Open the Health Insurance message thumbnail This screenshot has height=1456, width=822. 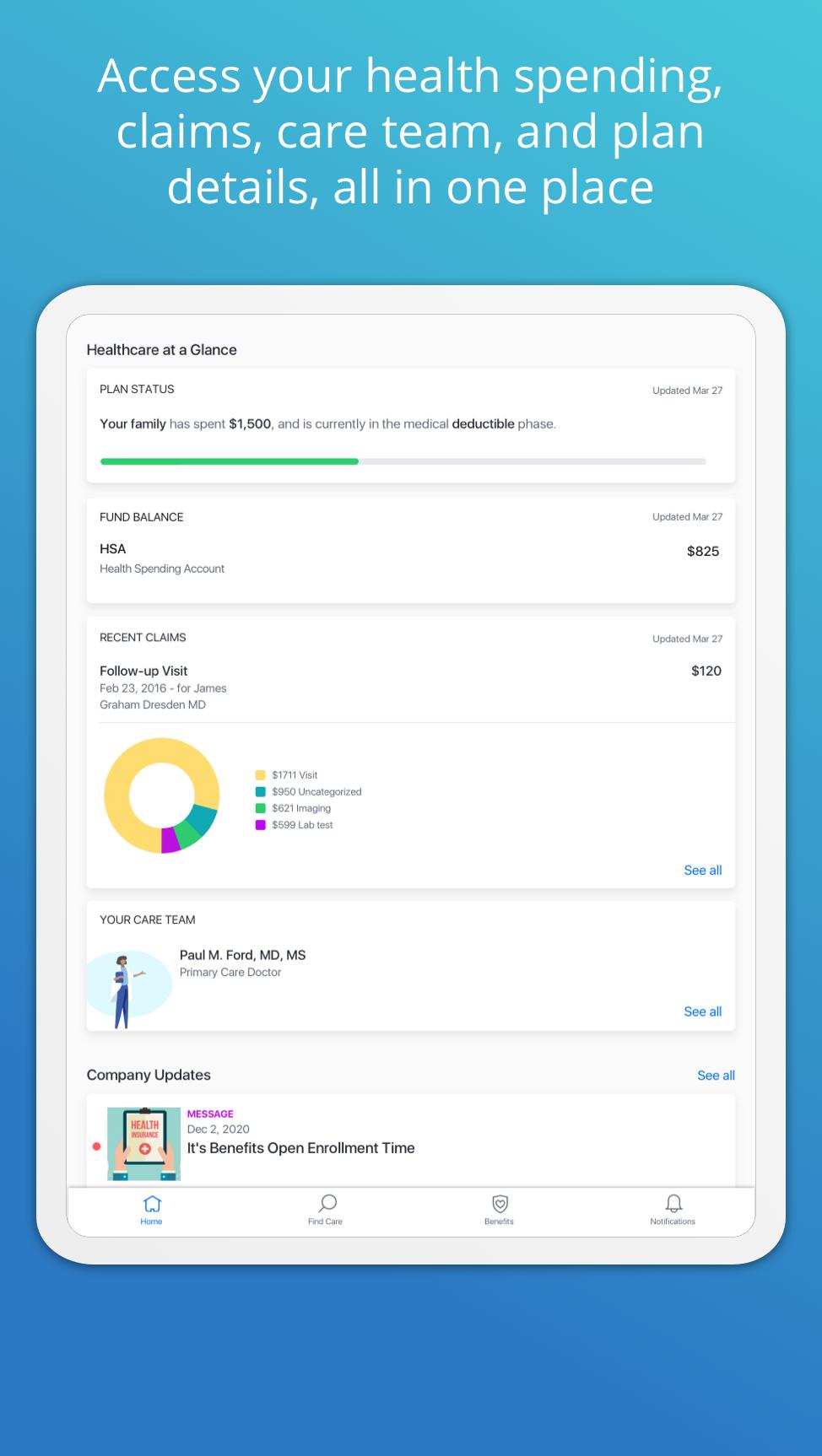click(143, 1144)
